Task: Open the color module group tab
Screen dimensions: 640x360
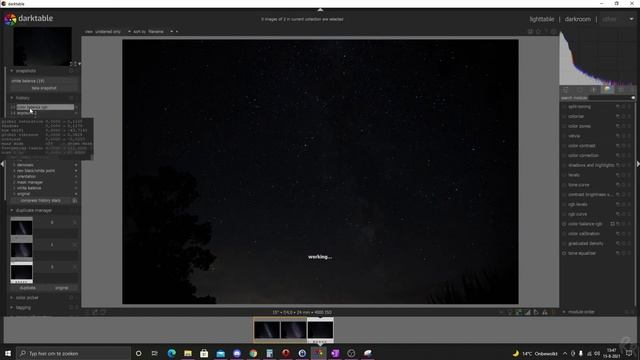Action: (607, 90)
